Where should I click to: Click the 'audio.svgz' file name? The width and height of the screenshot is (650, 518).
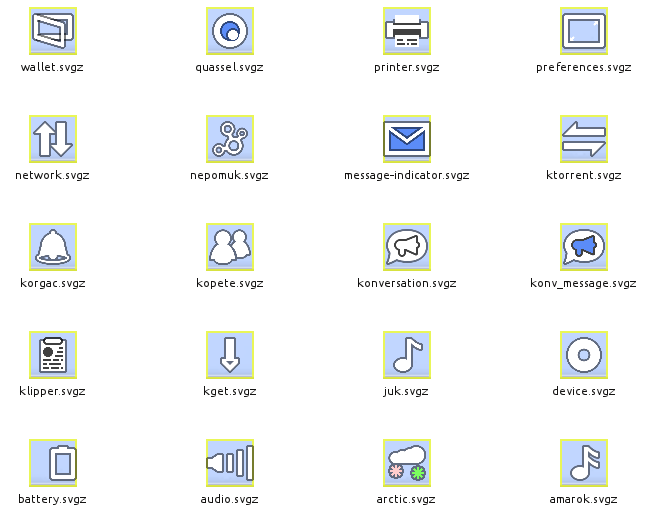coord(229,500)
